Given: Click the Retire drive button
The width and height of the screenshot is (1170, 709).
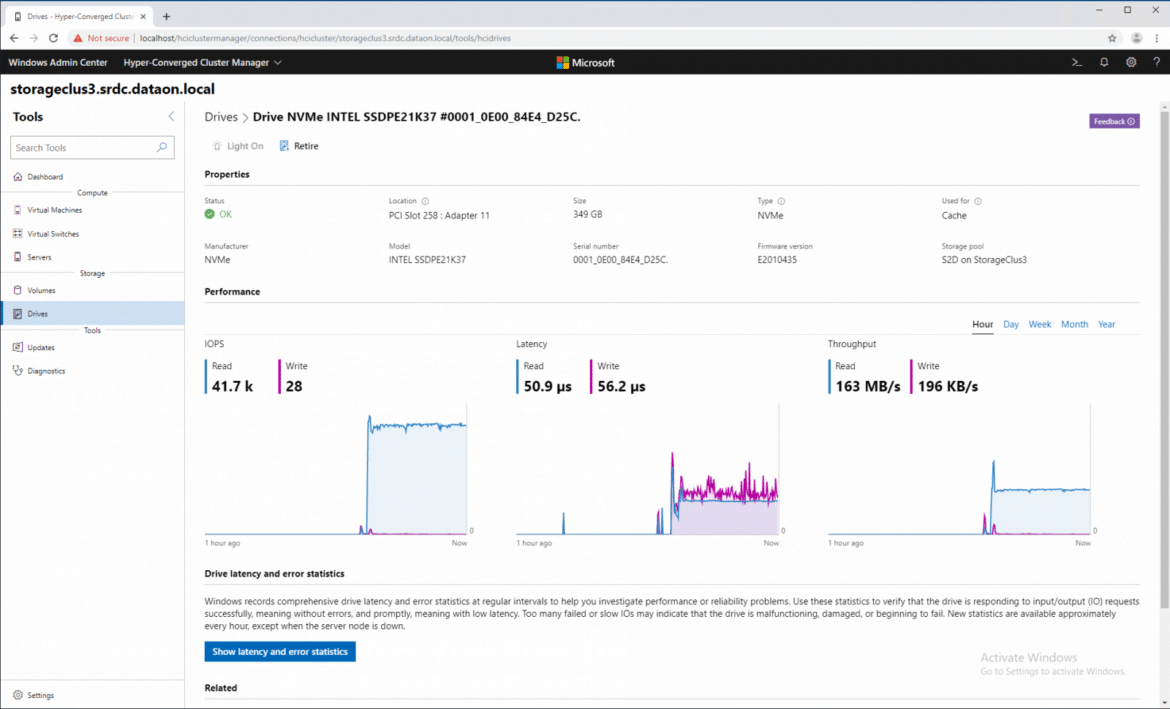Looking at the screenshot, I should click(299, 146).
